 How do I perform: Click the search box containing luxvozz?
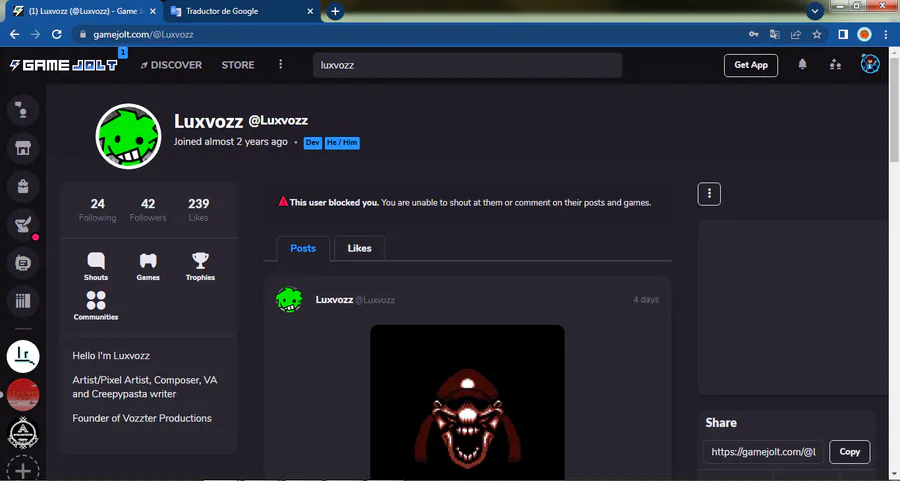467,65
